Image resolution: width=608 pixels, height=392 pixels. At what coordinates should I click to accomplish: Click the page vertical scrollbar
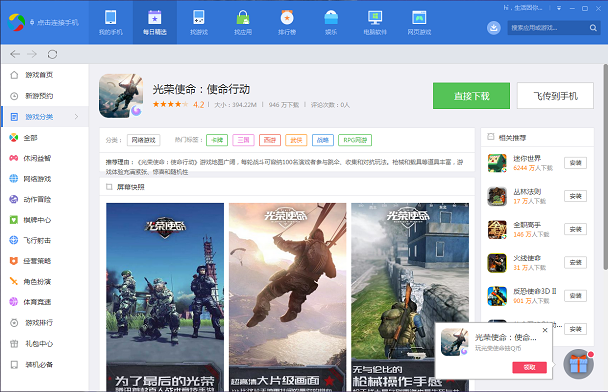pos(605,167)
